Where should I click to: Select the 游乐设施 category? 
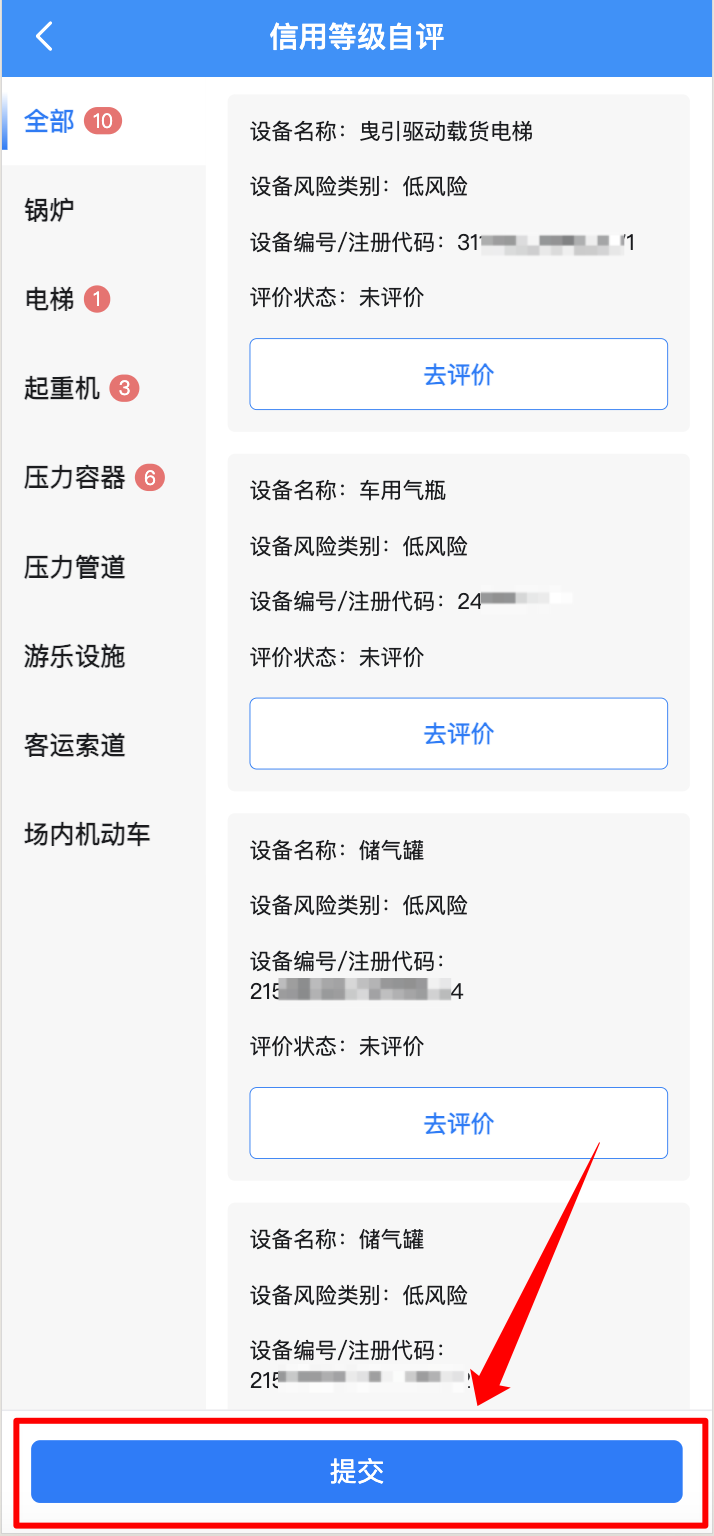[71, 656]
